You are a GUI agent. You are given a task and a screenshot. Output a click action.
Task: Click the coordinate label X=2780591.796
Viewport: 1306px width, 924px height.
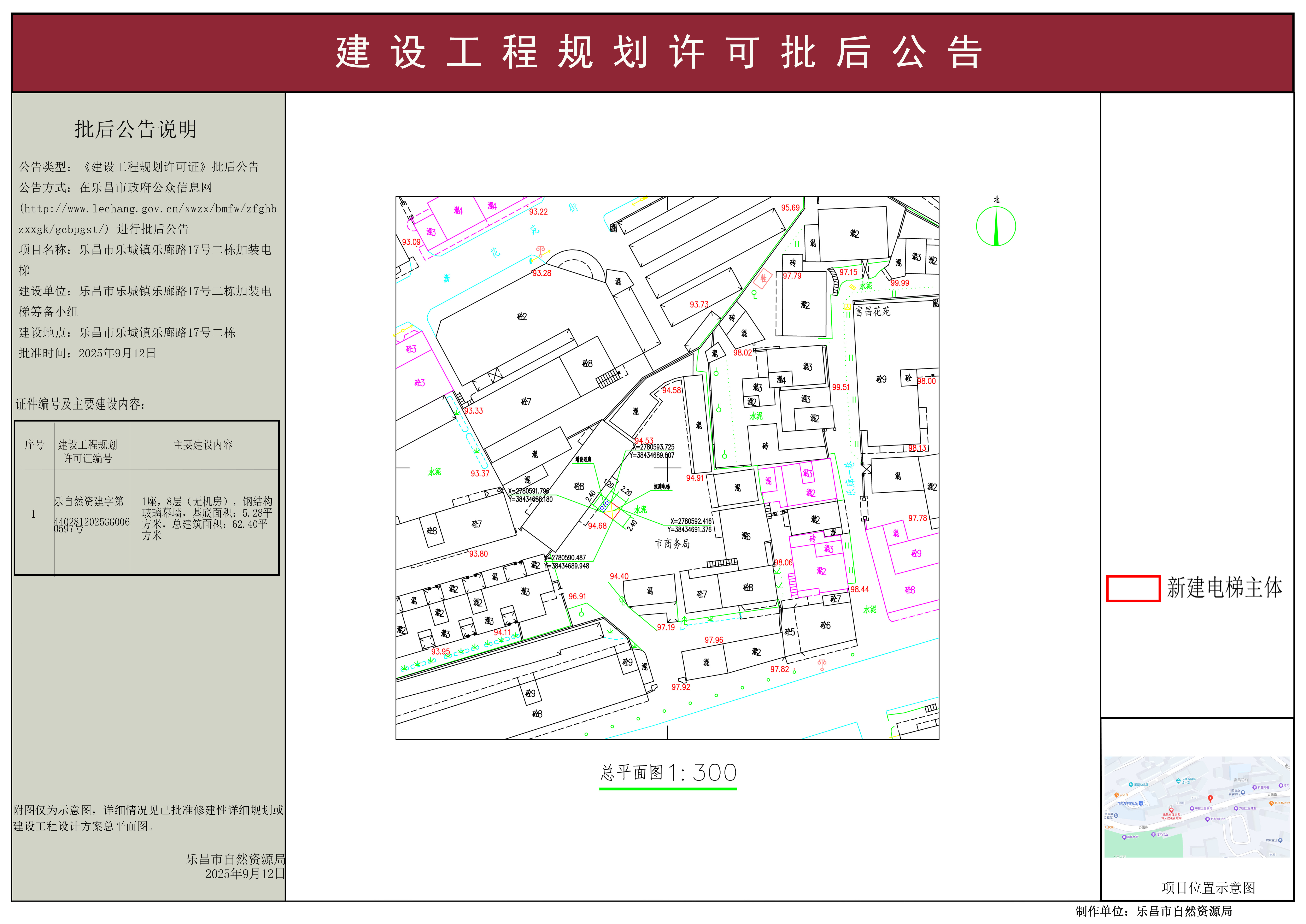[529, 491]
